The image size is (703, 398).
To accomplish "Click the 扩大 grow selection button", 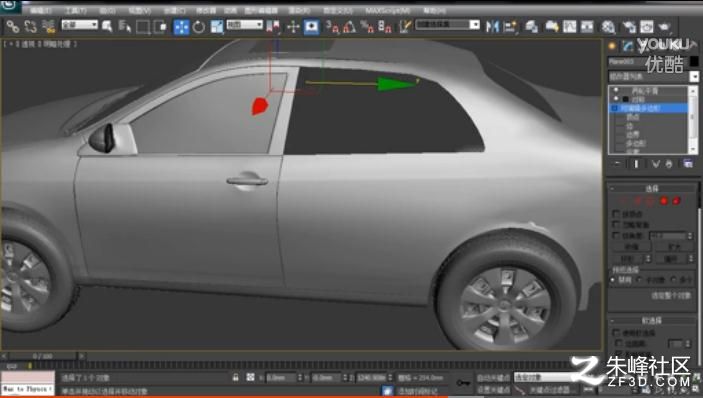I will coord(674,247).
